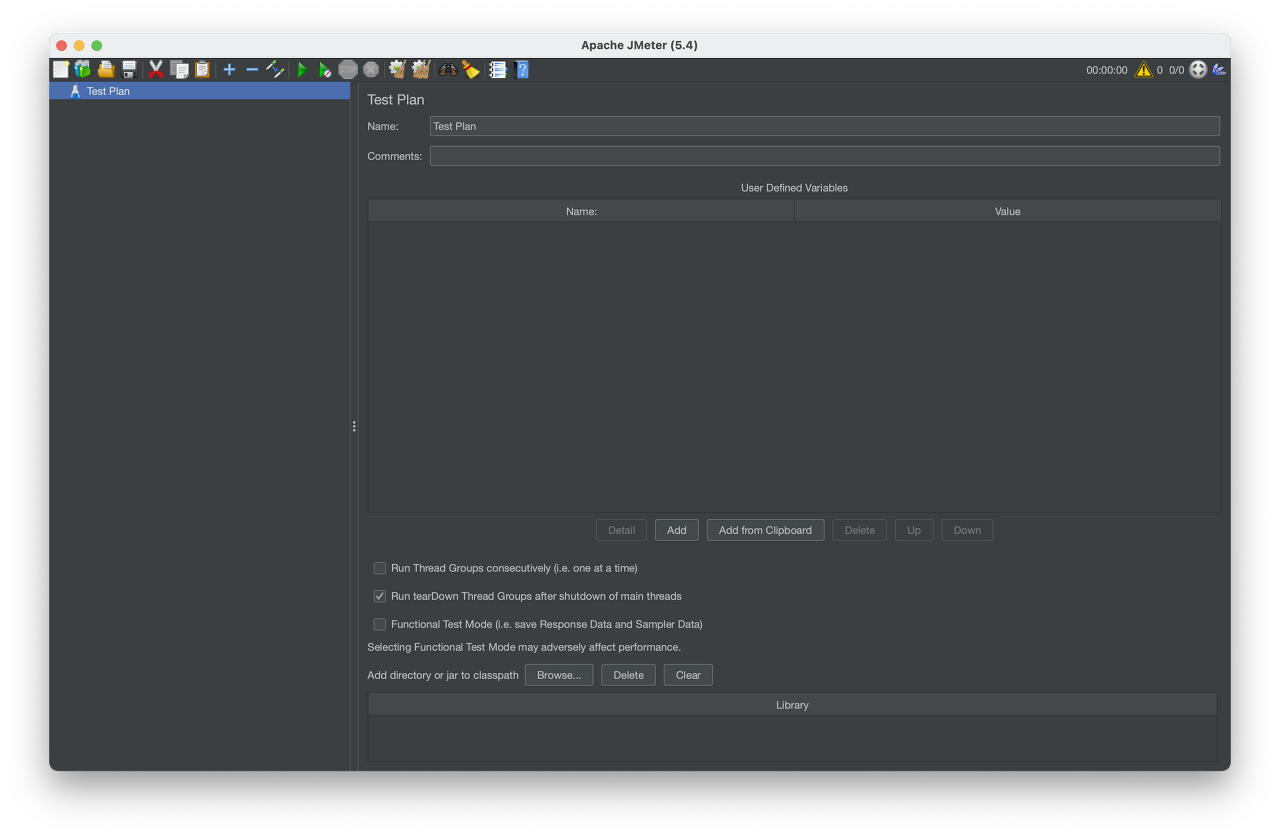This screenshot has width=1280, height=836.
Task: Collapse all nodes with minus icon
Action: (x=252, y=70)
